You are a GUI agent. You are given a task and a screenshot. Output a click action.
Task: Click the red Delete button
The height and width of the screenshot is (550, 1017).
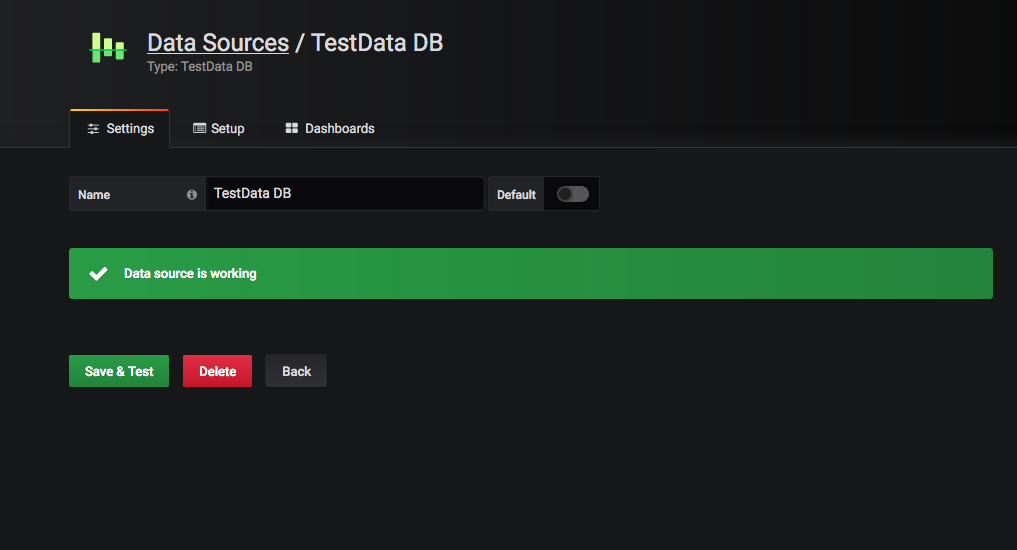tap(217, 371)
